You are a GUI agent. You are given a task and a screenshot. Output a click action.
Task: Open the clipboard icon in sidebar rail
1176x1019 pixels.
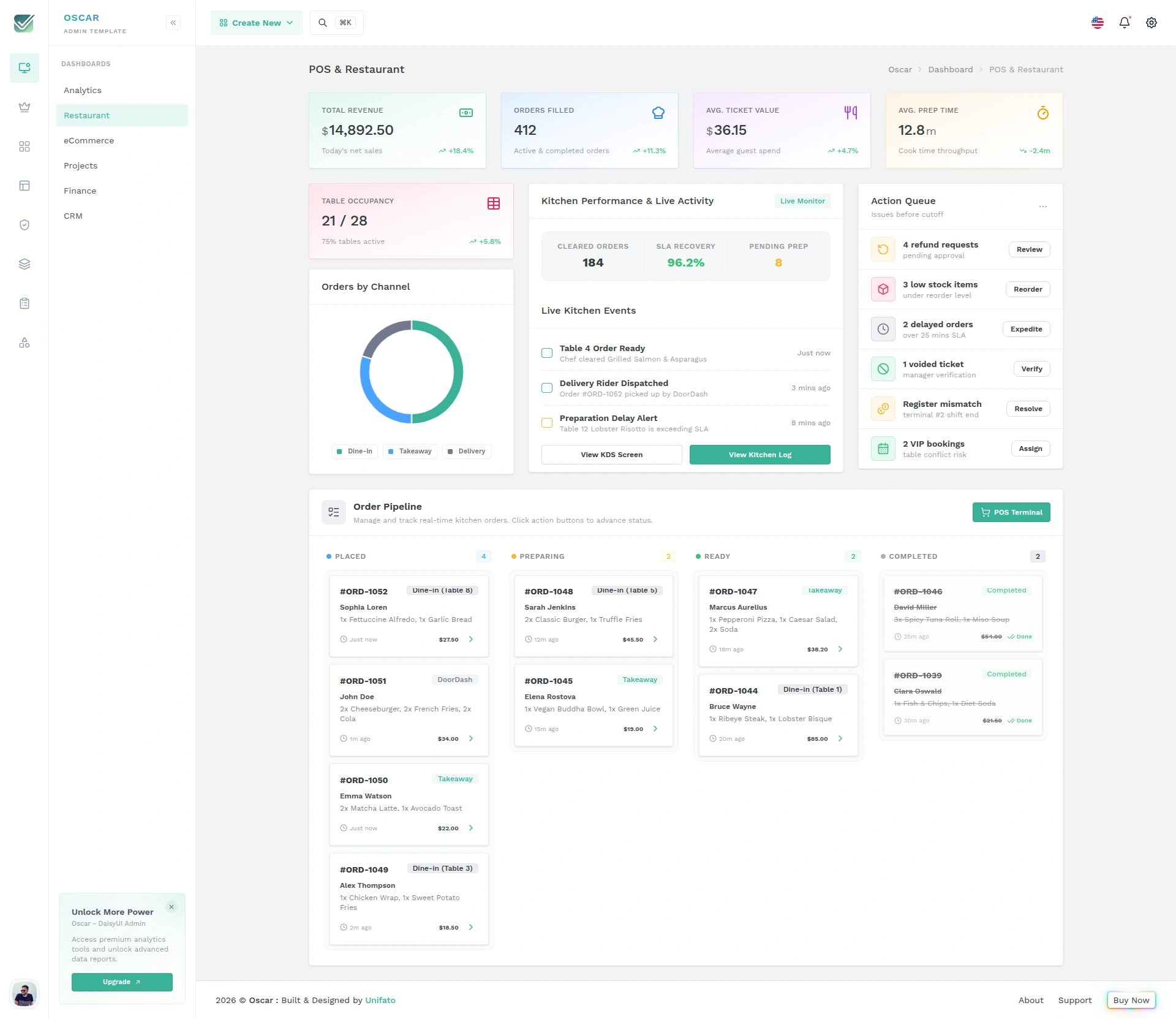[24, 303]
